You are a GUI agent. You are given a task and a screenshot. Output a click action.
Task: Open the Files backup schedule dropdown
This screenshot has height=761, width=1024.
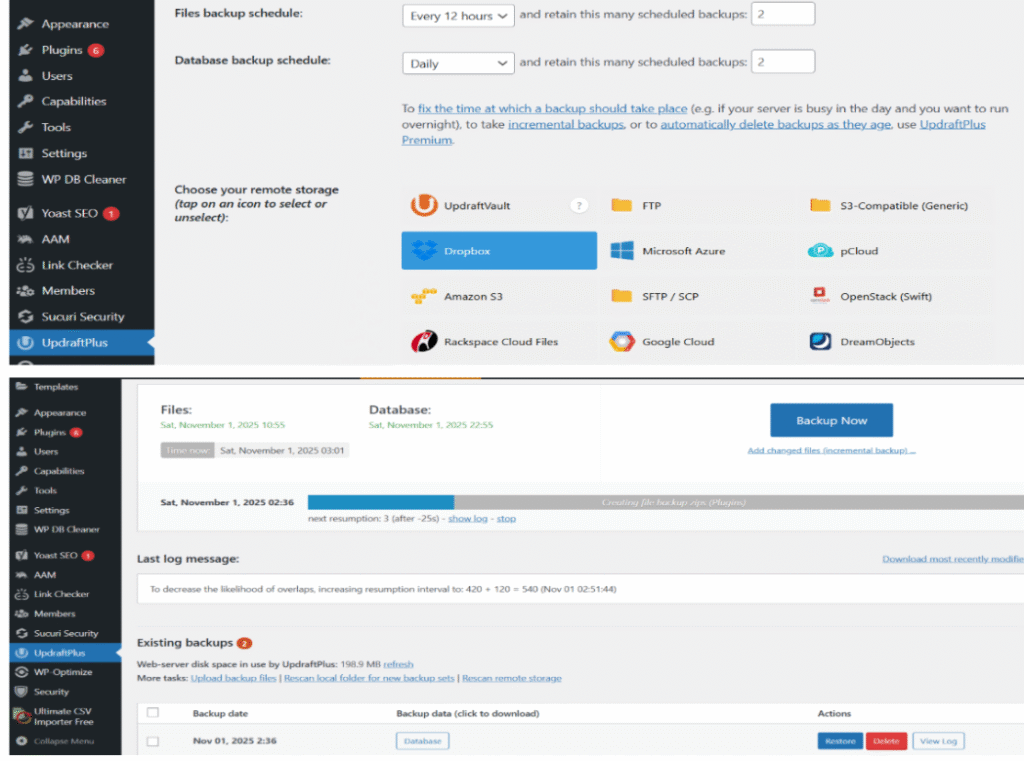pyautogui.click(x=458, y=16)
